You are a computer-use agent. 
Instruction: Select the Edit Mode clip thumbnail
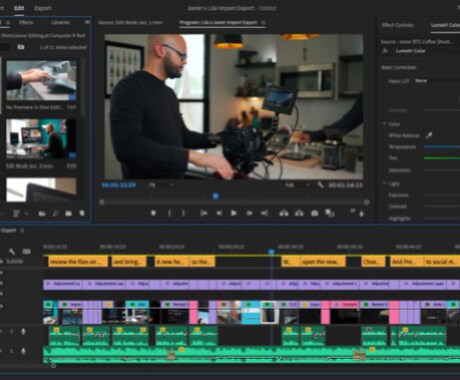pos(41,139)
